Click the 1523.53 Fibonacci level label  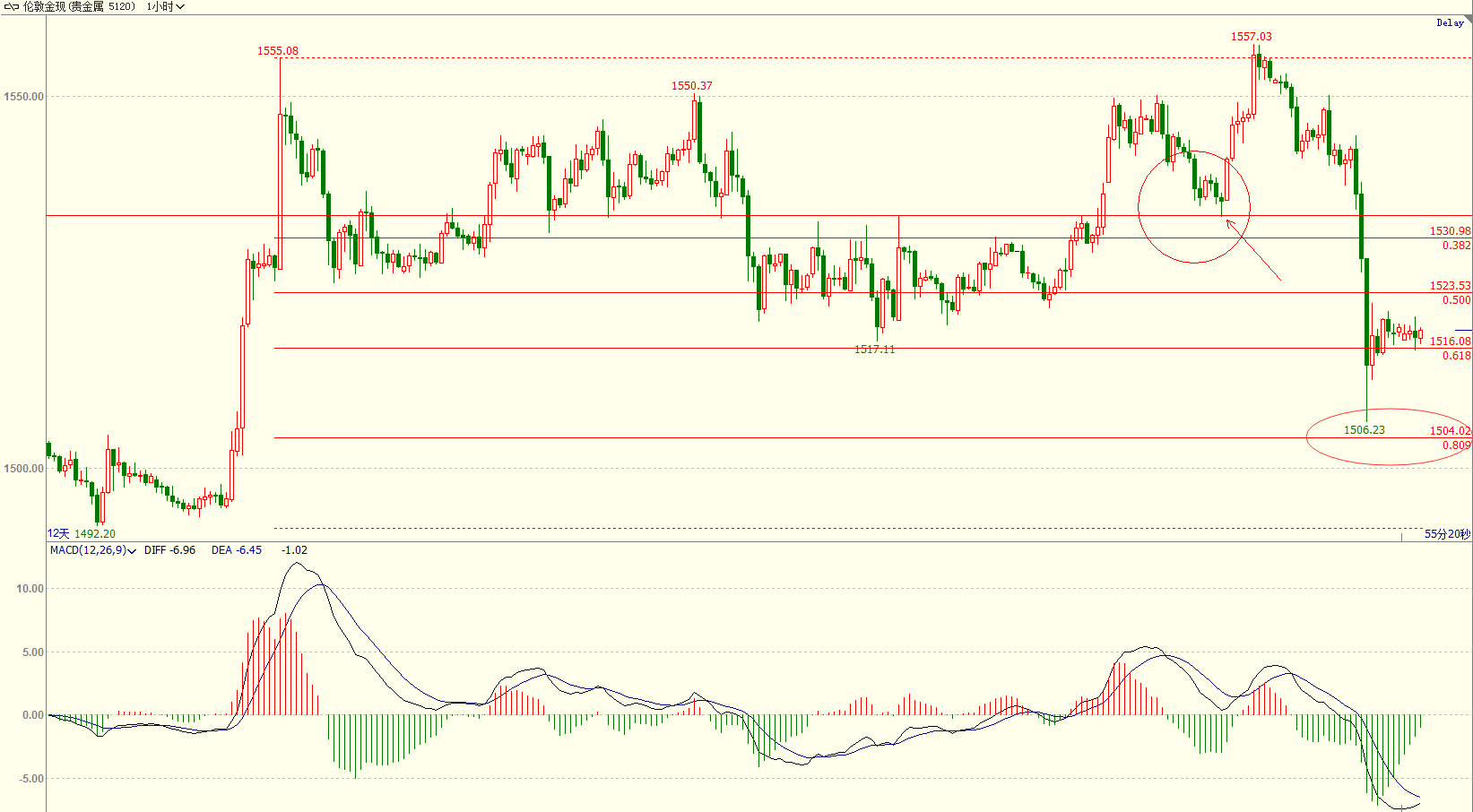pos(1451,286)
